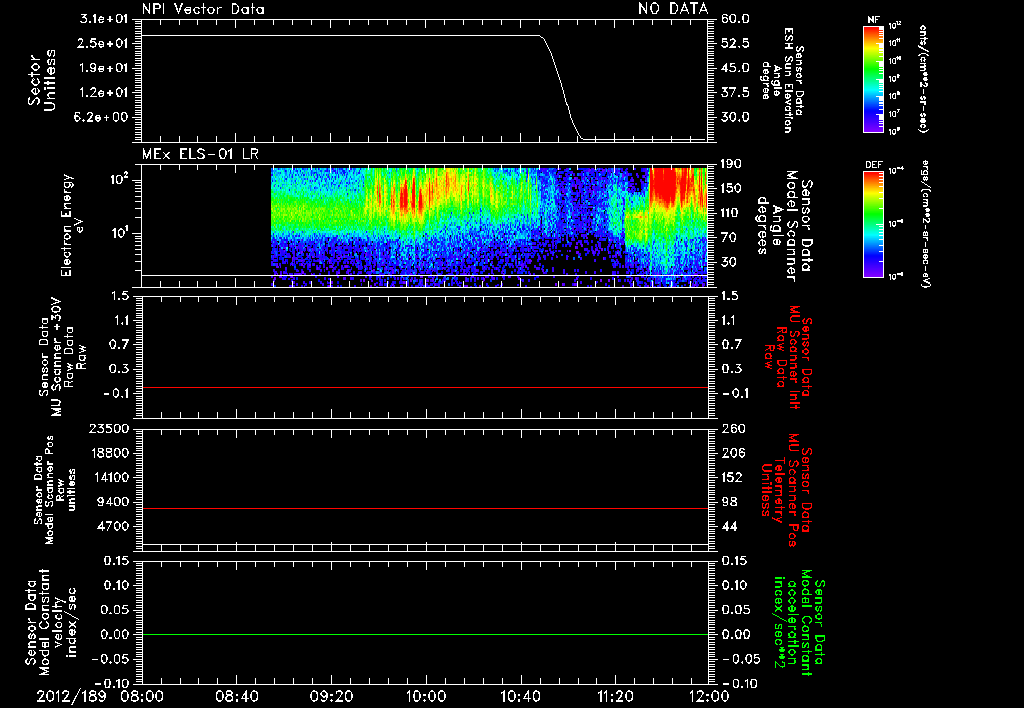Click the "1.9e+01" sector tick label

(x=104, y=68)
